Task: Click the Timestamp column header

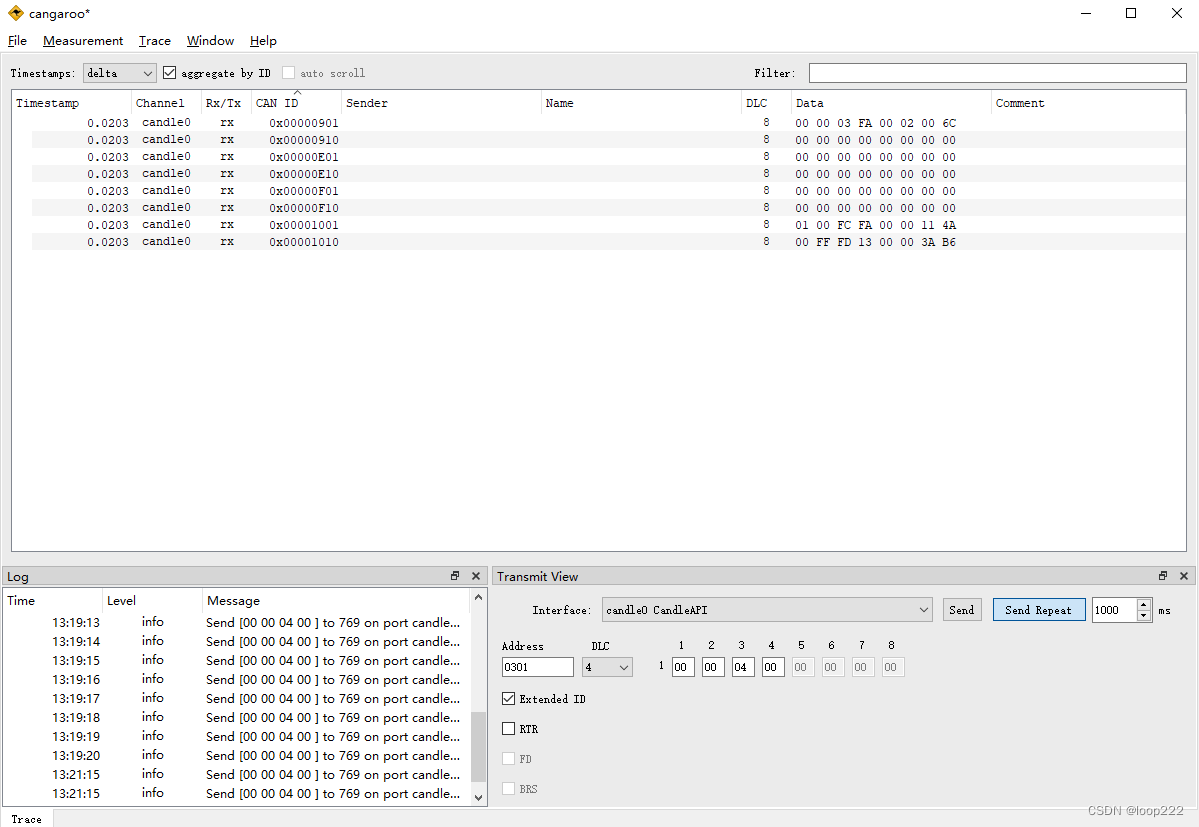Action: (x=71, y=103)
